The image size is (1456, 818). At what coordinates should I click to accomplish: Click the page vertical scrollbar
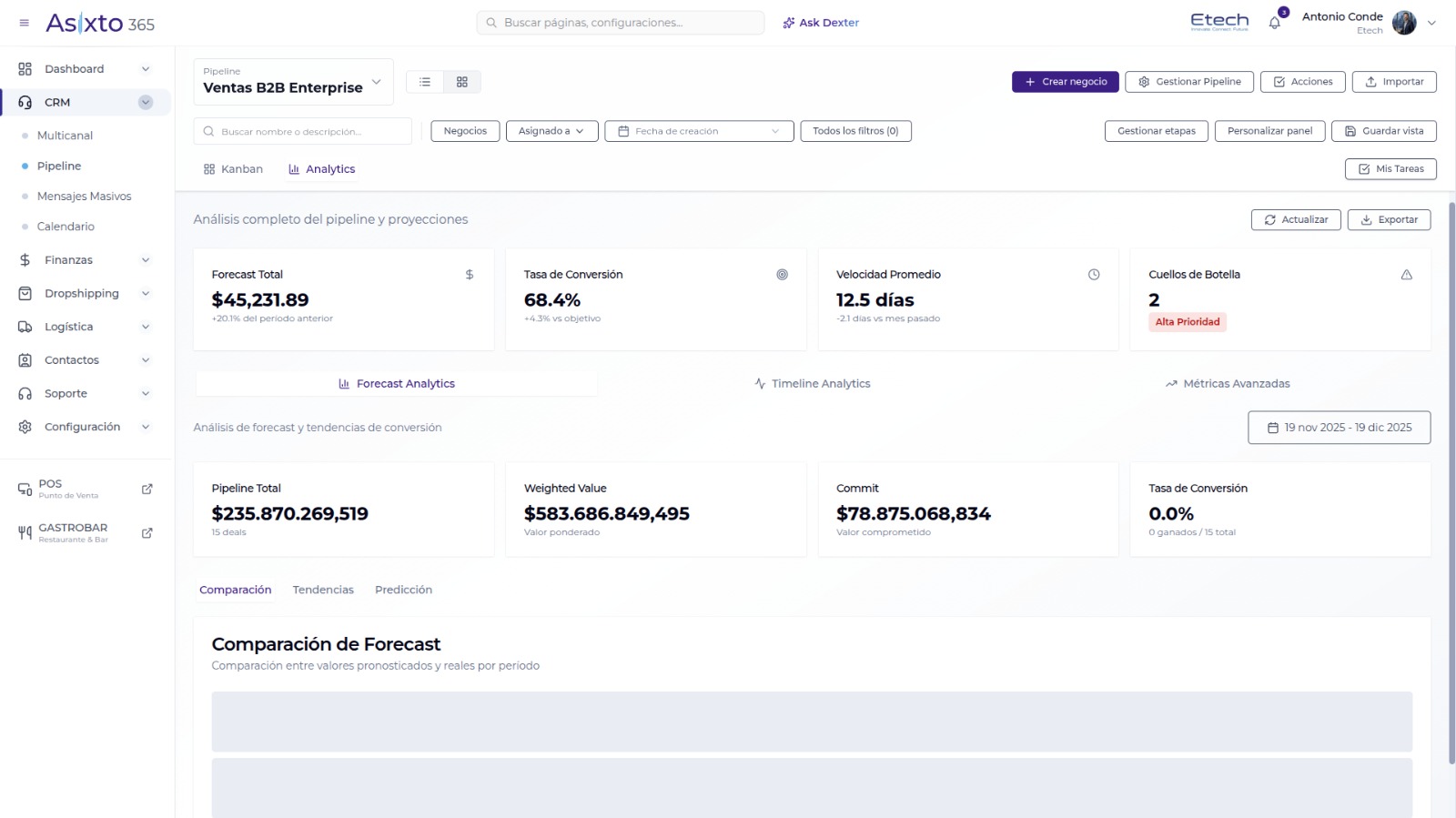pos(1451,482)
